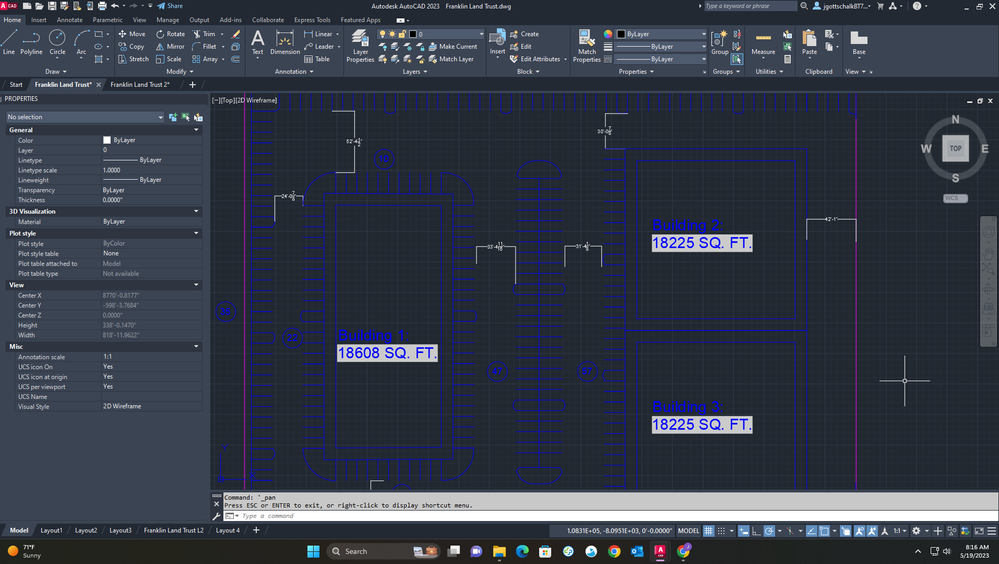
Task: Select the Mirror tool
Action: point(170,46)
